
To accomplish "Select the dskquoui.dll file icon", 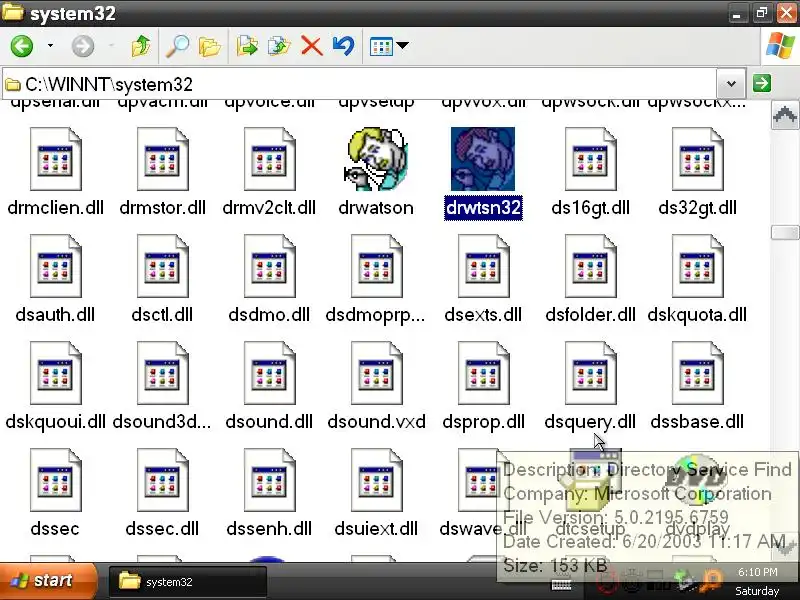I will point(56,373).
